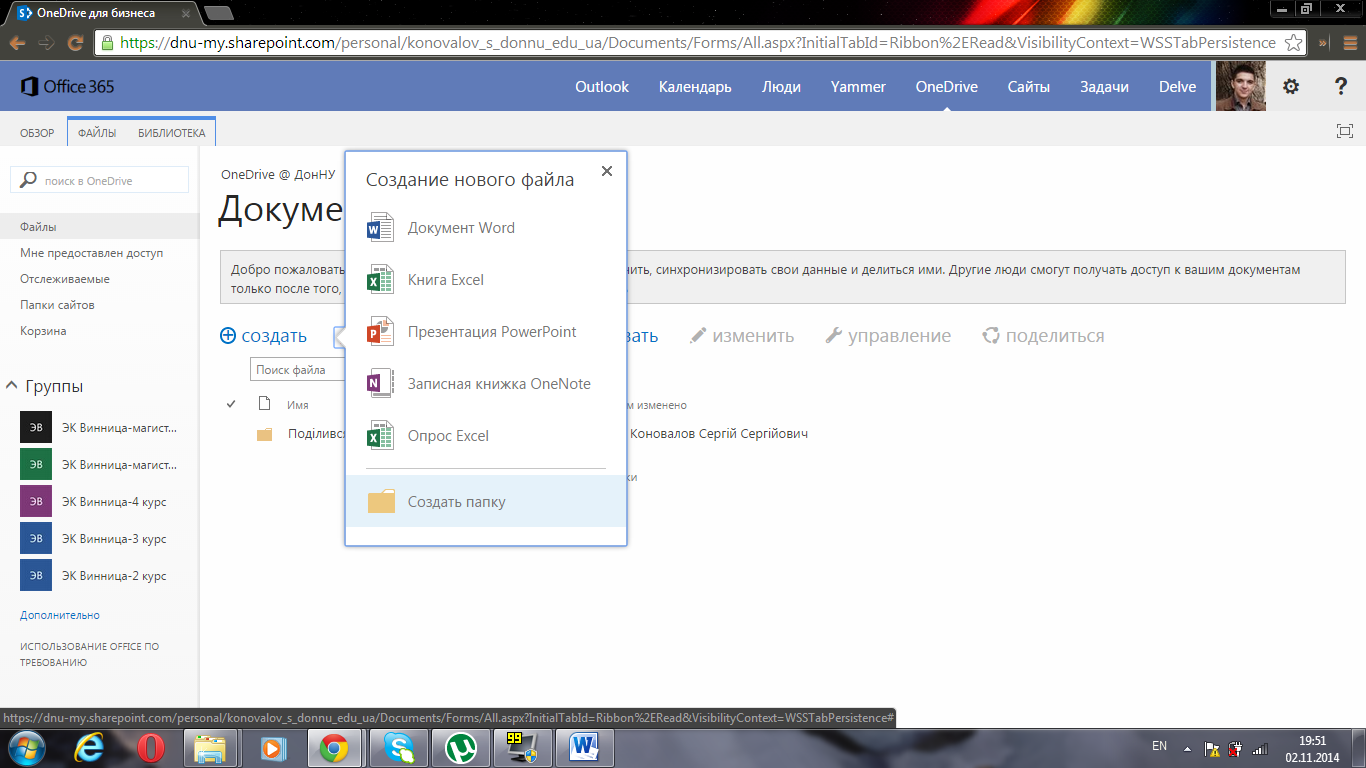Open Сайты in top navigation
Viewport: 1366px width, 768px height.
(x=1028, y=87)
